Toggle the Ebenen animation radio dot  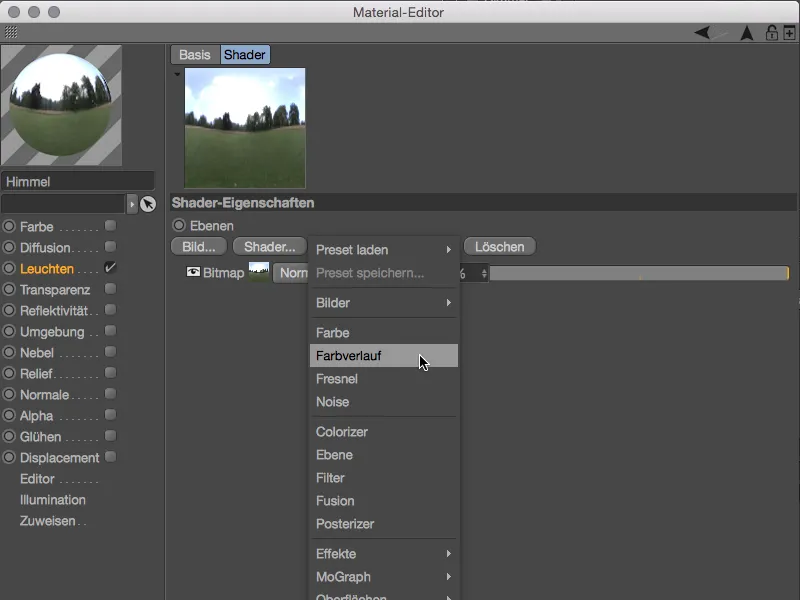tap(179, 225)
